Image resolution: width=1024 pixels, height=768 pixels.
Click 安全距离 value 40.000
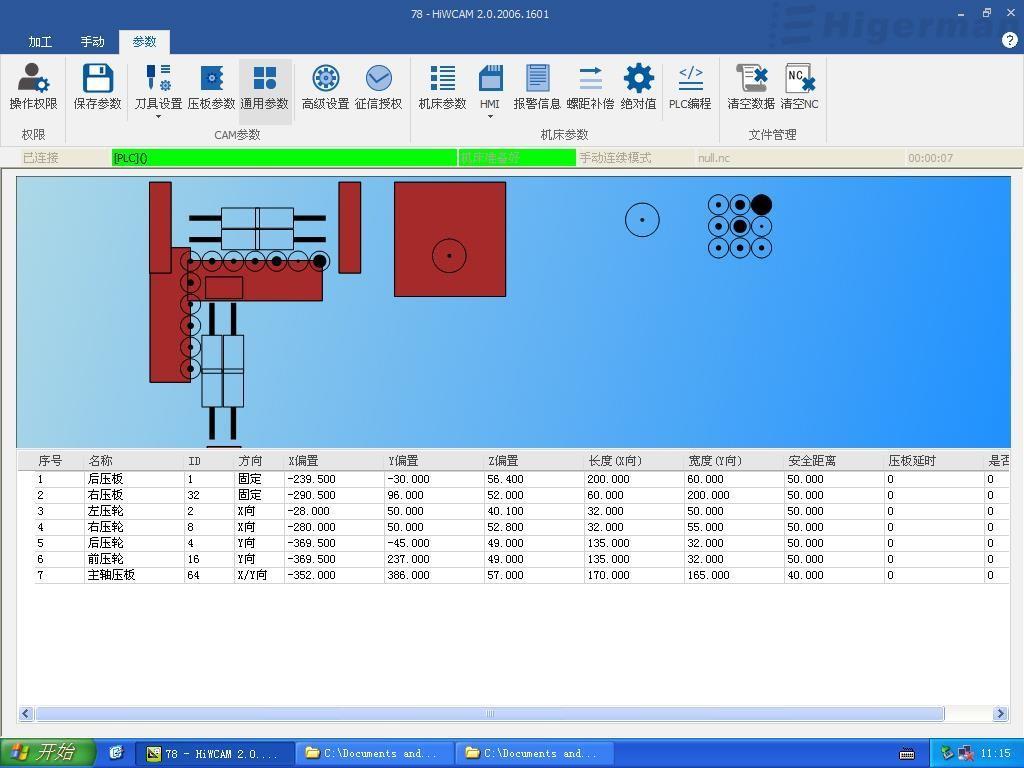pos(805,575)
